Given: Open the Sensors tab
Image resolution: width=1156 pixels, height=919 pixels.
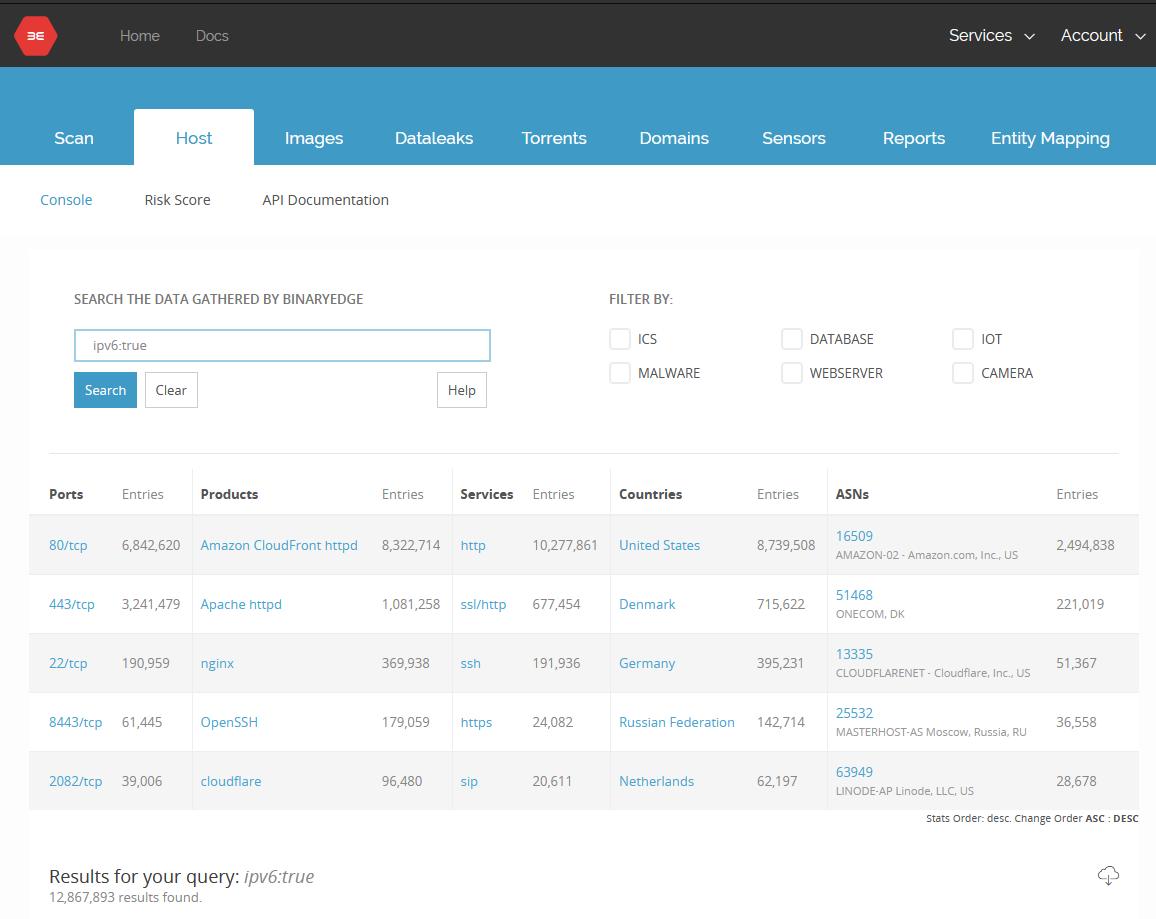Looking at the screenshot, I should point(793,138).
